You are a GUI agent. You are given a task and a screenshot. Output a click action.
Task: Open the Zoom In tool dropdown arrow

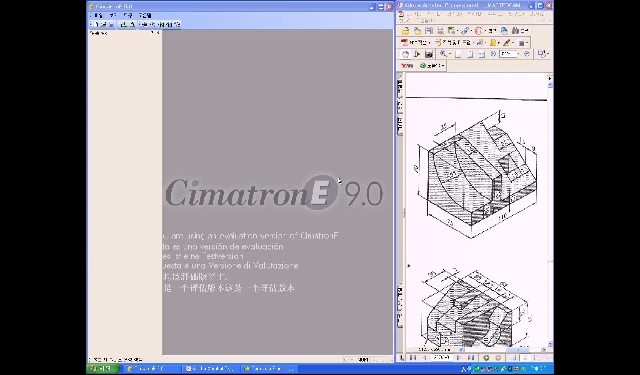click(450, 54)
